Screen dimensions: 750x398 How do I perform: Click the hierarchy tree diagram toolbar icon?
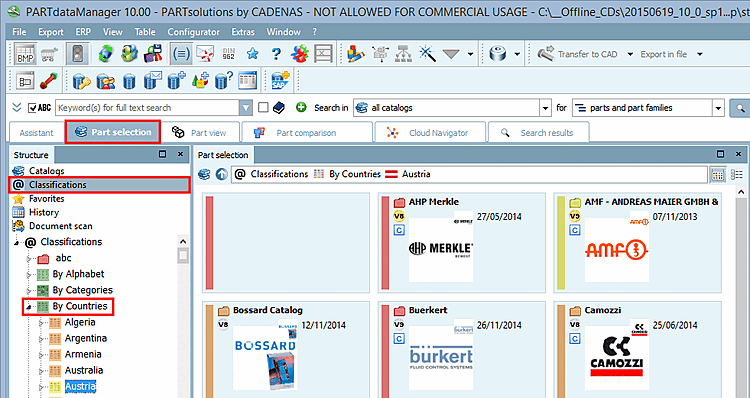click(403, 54)
